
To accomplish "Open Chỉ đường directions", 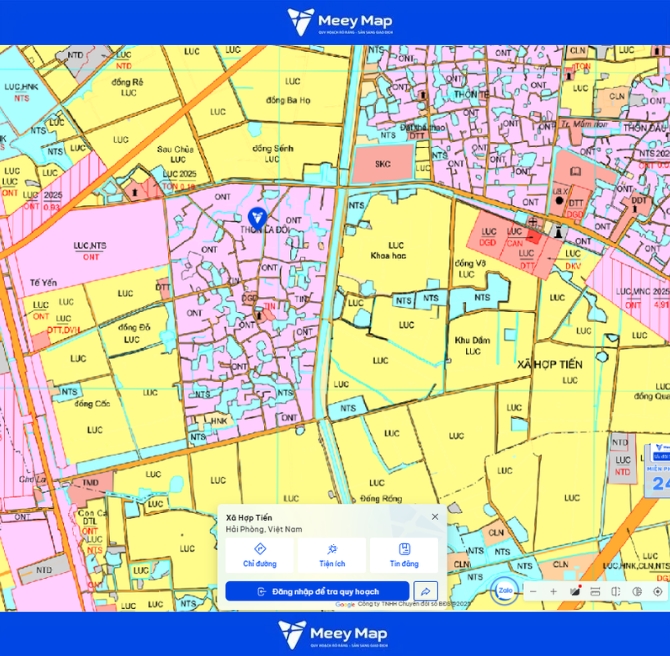I will tap(259, 555).
